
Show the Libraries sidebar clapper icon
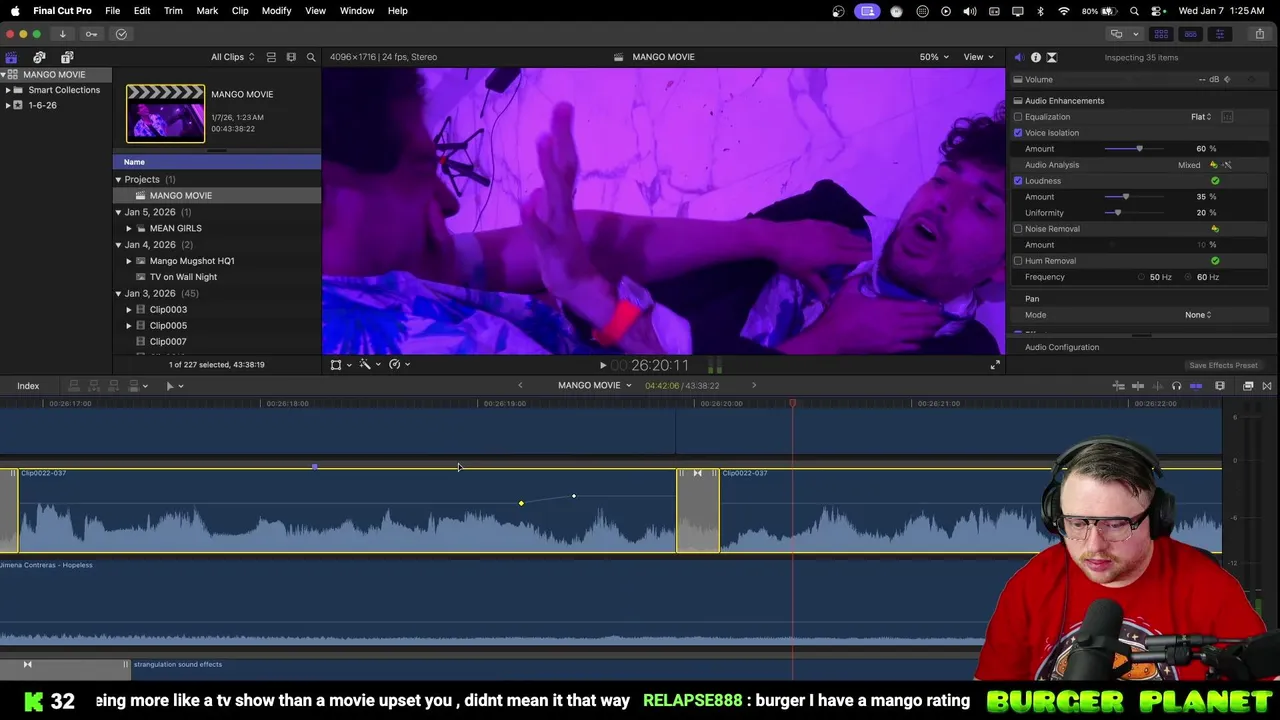(11, 57)
